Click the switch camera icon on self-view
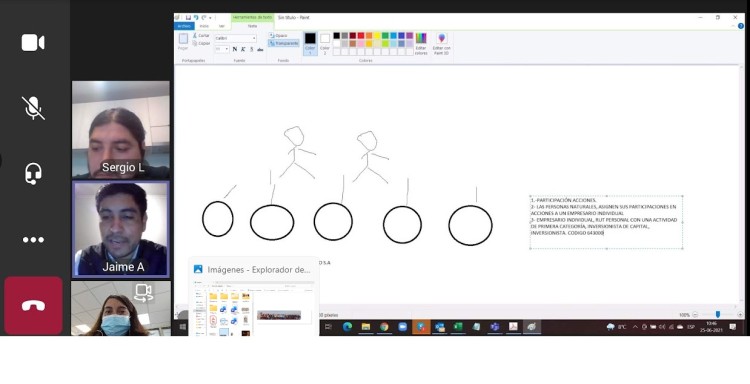Screen dimensions: 750x384 coord(143,292)
